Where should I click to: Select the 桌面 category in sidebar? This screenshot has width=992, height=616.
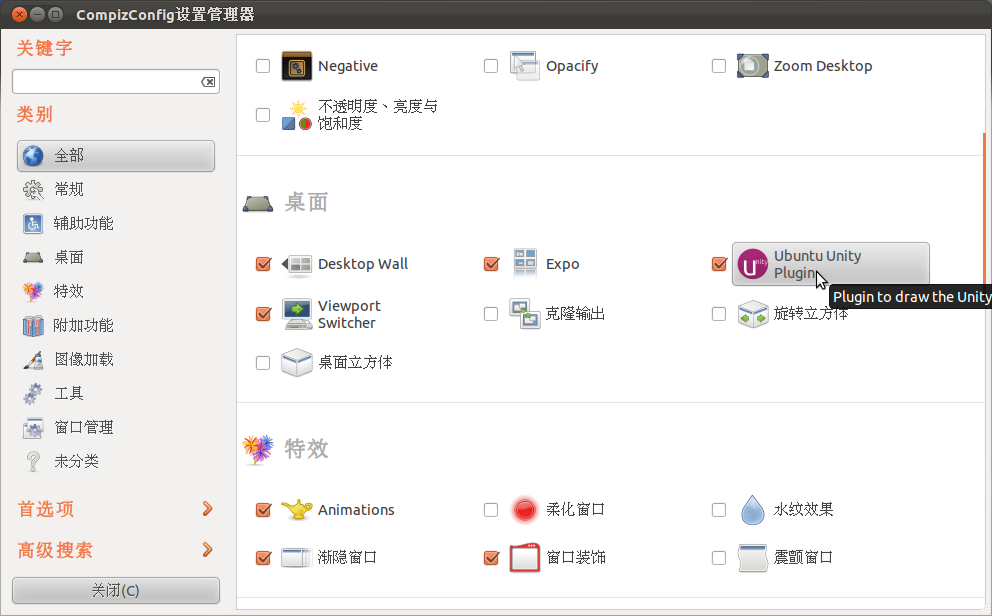click(x=68, y=257)
